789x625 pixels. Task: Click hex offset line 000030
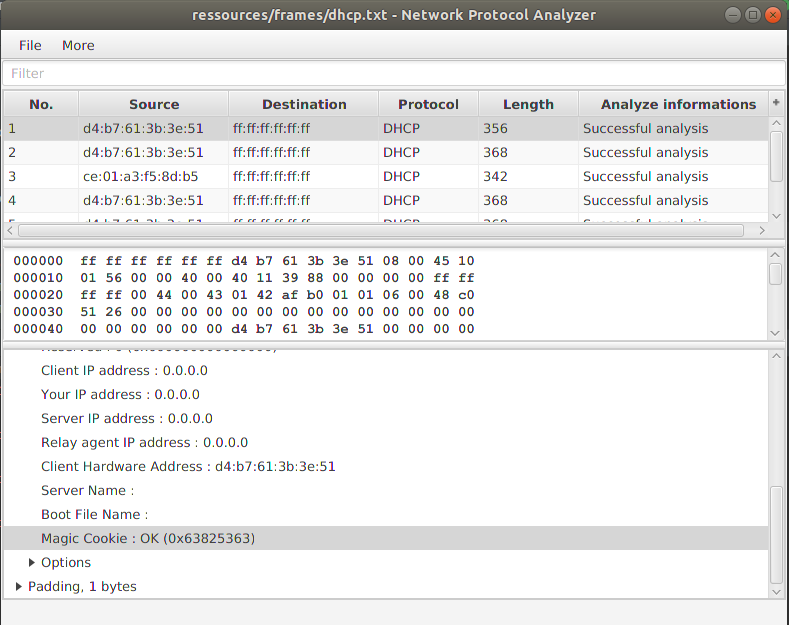click(x=244, y=312)
